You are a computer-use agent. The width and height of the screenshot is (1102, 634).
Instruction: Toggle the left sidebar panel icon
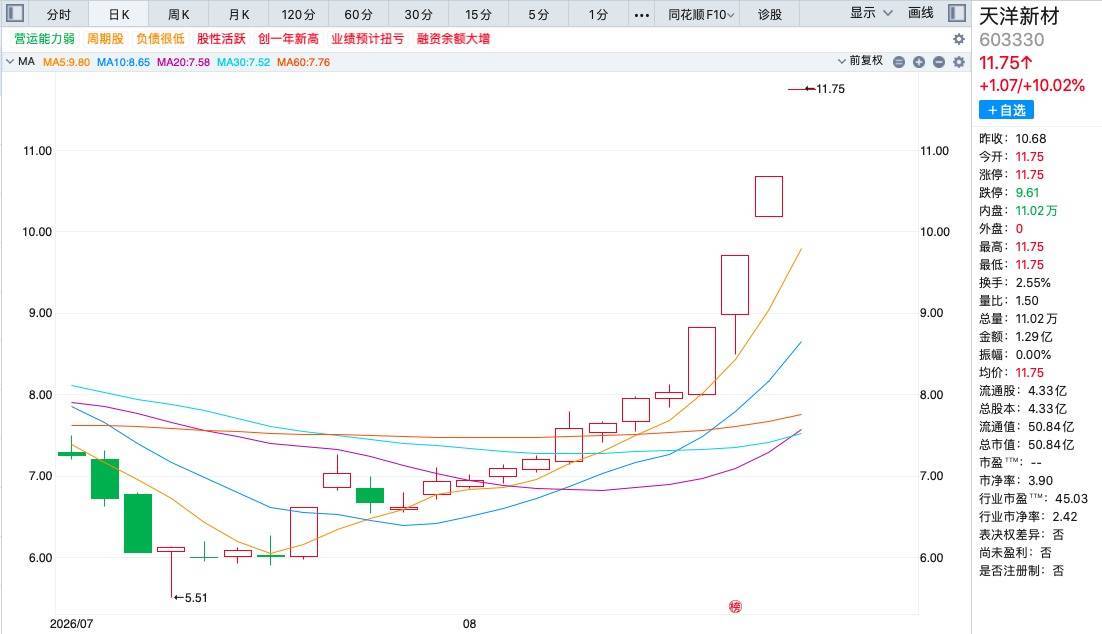click(x=15, y=13)
